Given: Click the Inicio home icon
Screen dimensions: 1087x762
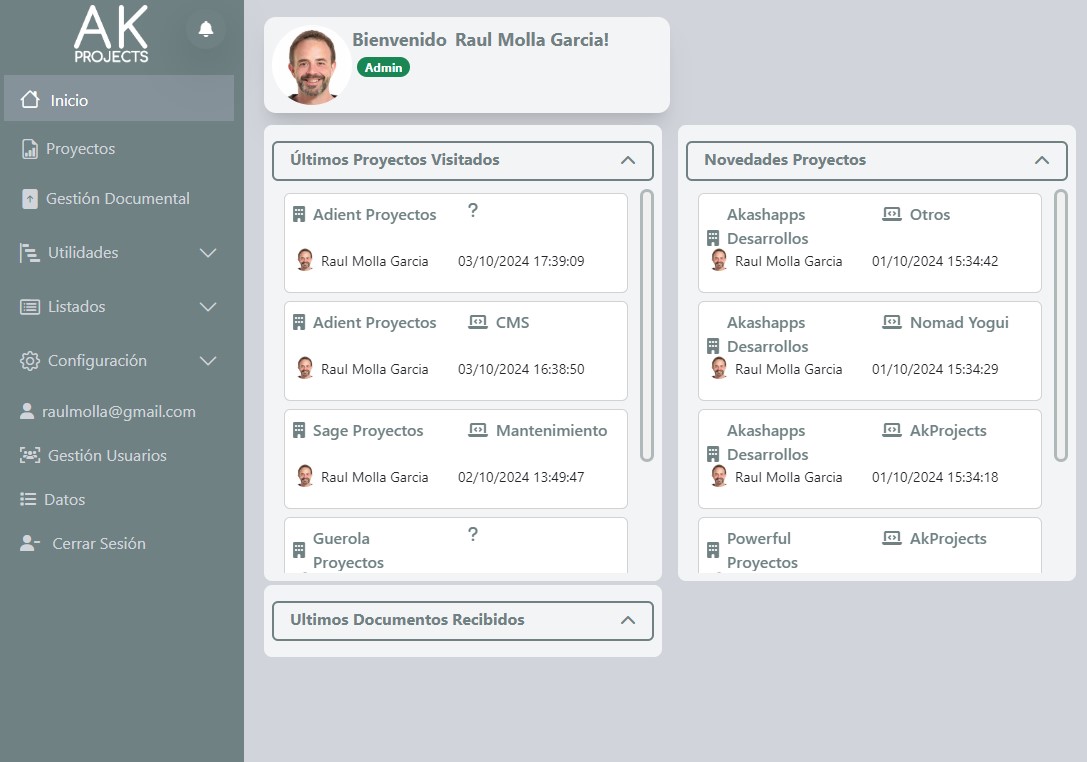Looking at the screenshot, I should coord(30,99).
